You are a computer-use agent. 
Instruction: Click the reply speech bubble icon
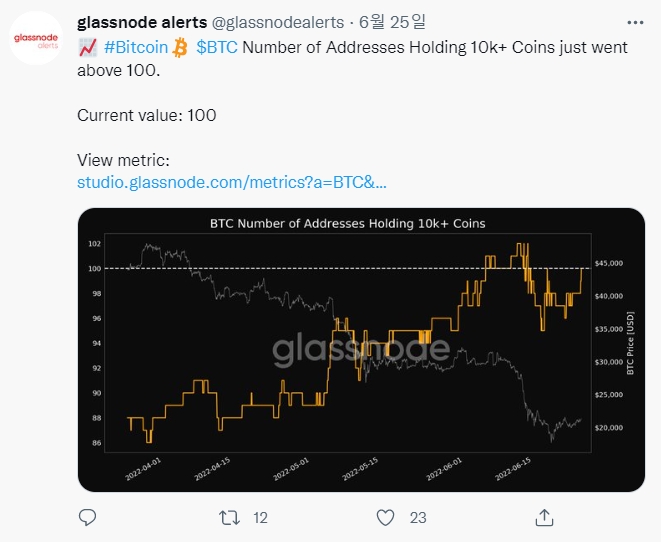coord(88,517)
